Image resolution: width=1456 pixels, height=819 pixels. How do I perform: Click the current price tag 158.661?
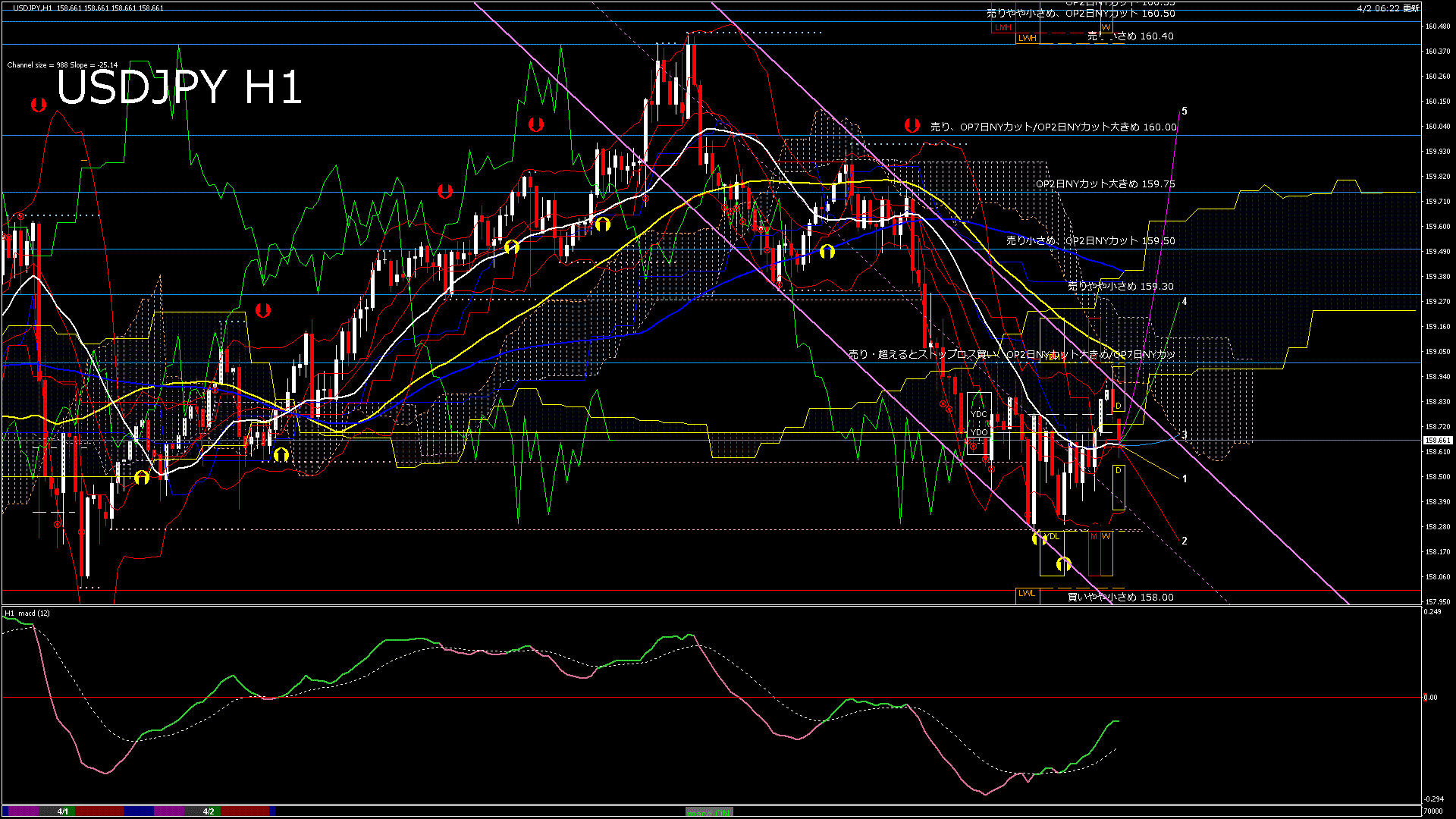[x=1437, y=440]
